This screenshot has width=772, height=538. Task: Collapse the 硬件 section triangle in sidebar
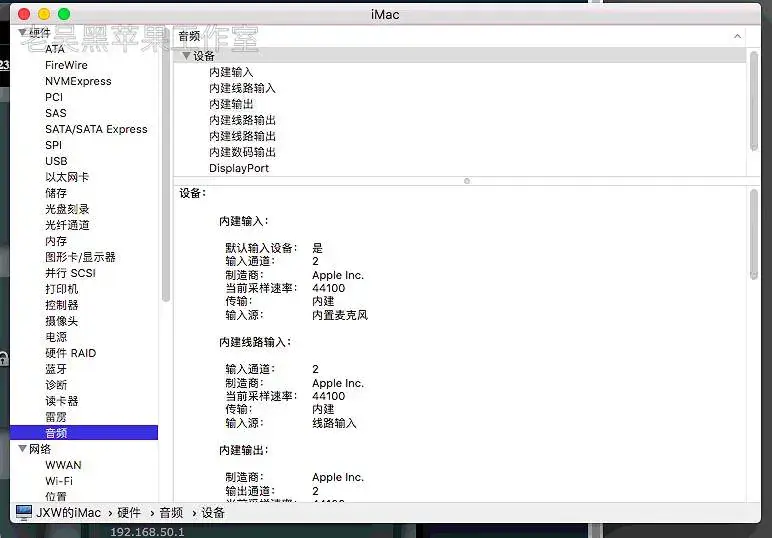tap(22, 32)
